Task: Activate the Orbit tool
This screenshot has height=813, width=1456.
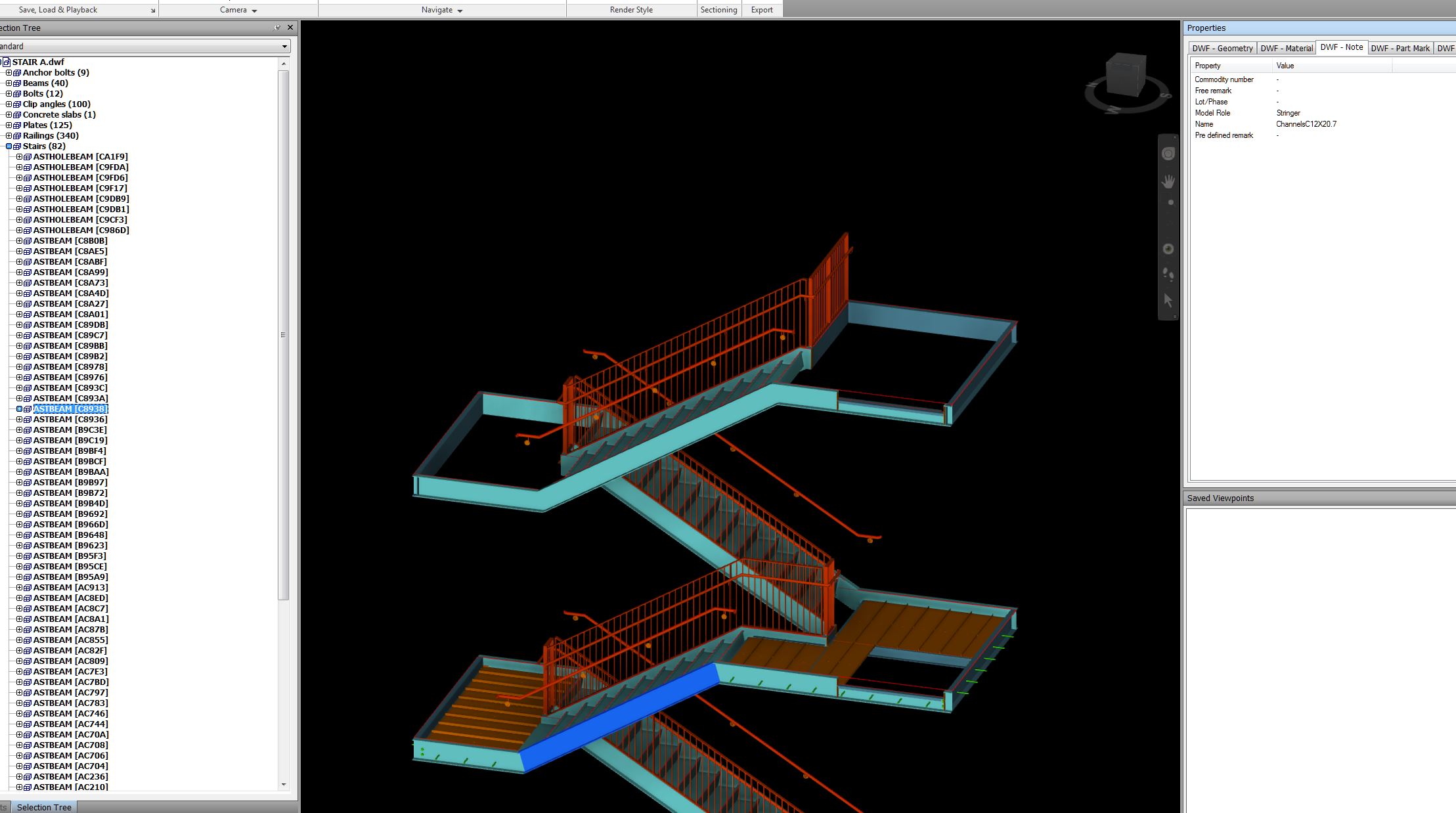Action: (x=1168, y=248)
